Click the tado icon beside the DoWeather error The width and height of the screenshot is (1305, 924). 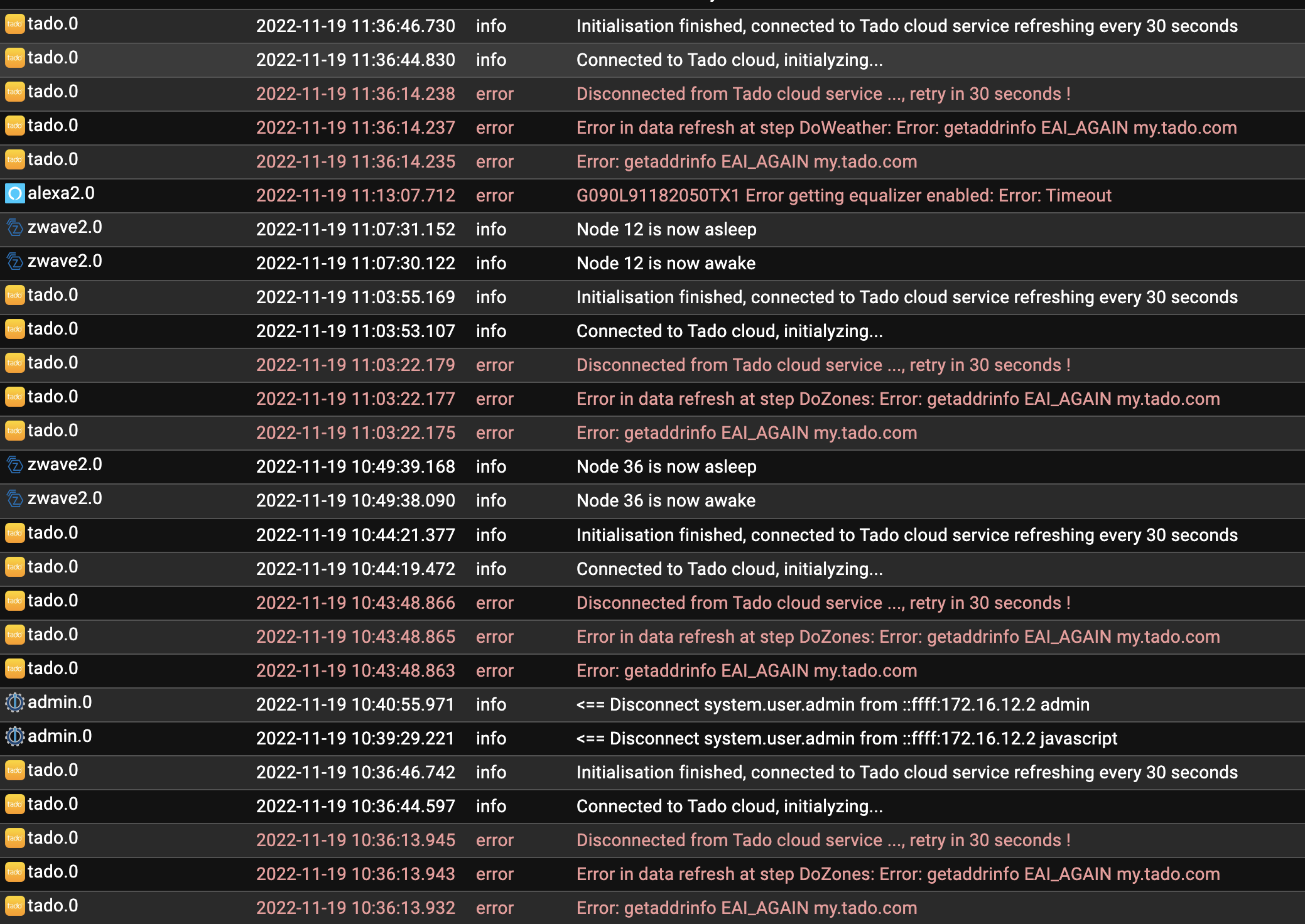click(14, 126)
